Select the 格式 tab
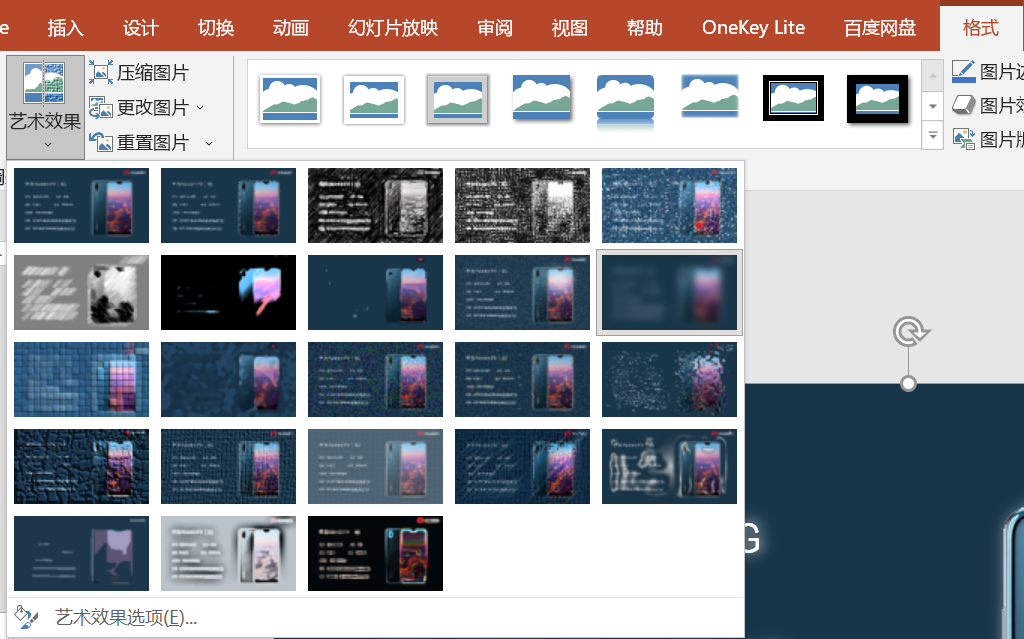Image resolution: width=1024 pixels, height=639 pixels. 981,28
